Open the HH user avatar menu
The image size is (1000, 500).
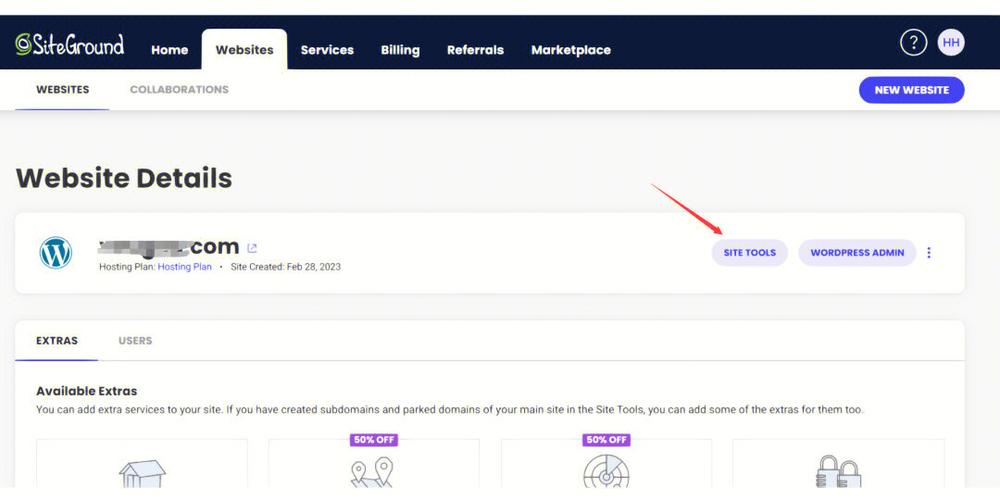click(951, 43)
